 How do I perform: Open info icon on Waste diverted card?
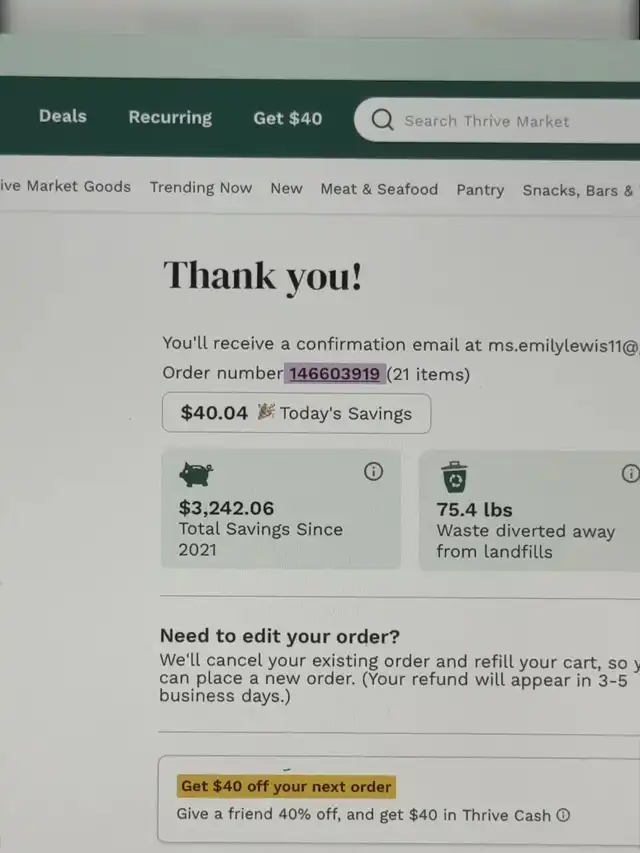click(631, 473)
